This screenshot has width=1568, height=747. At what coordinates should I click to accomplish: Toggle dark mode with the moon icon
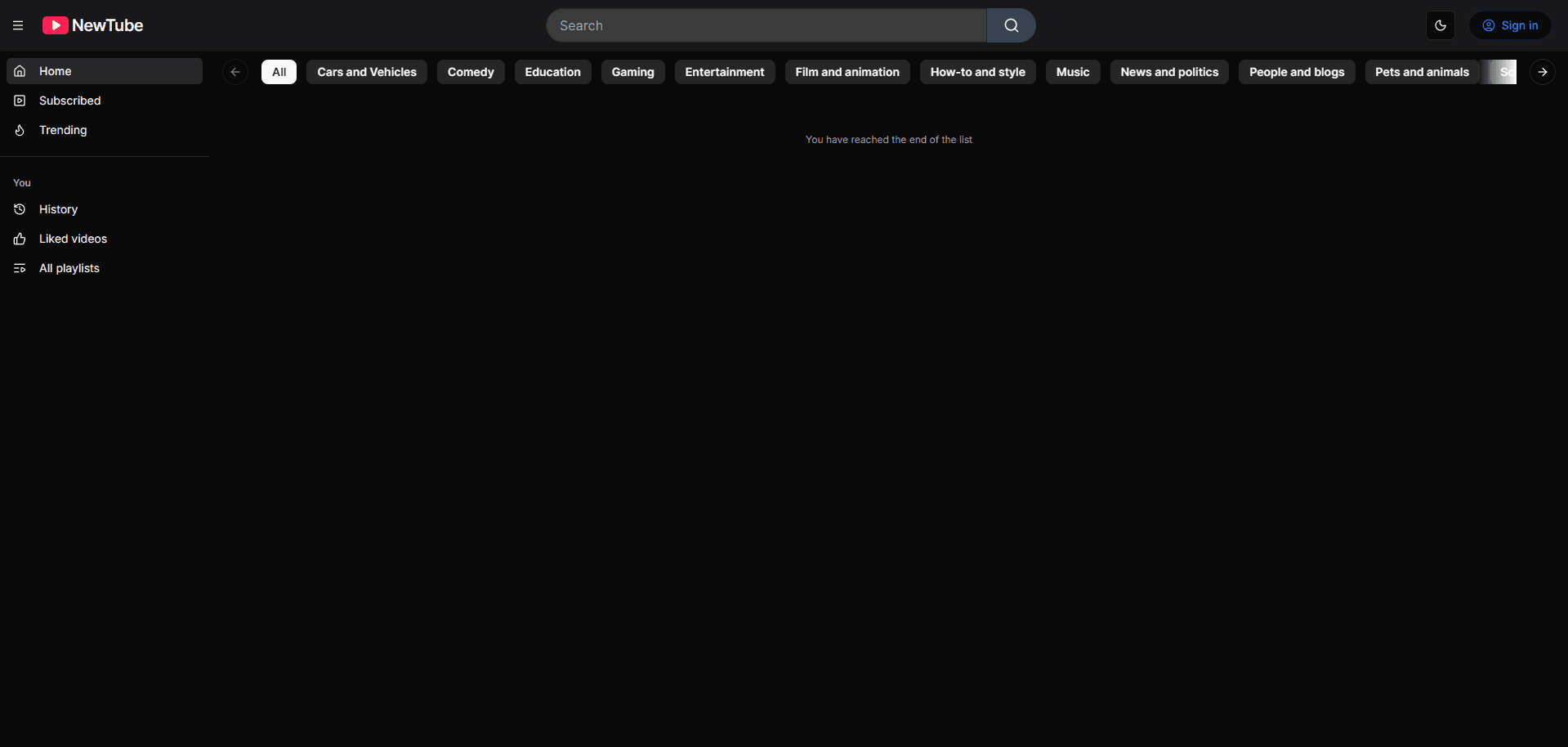[1440, 25]
